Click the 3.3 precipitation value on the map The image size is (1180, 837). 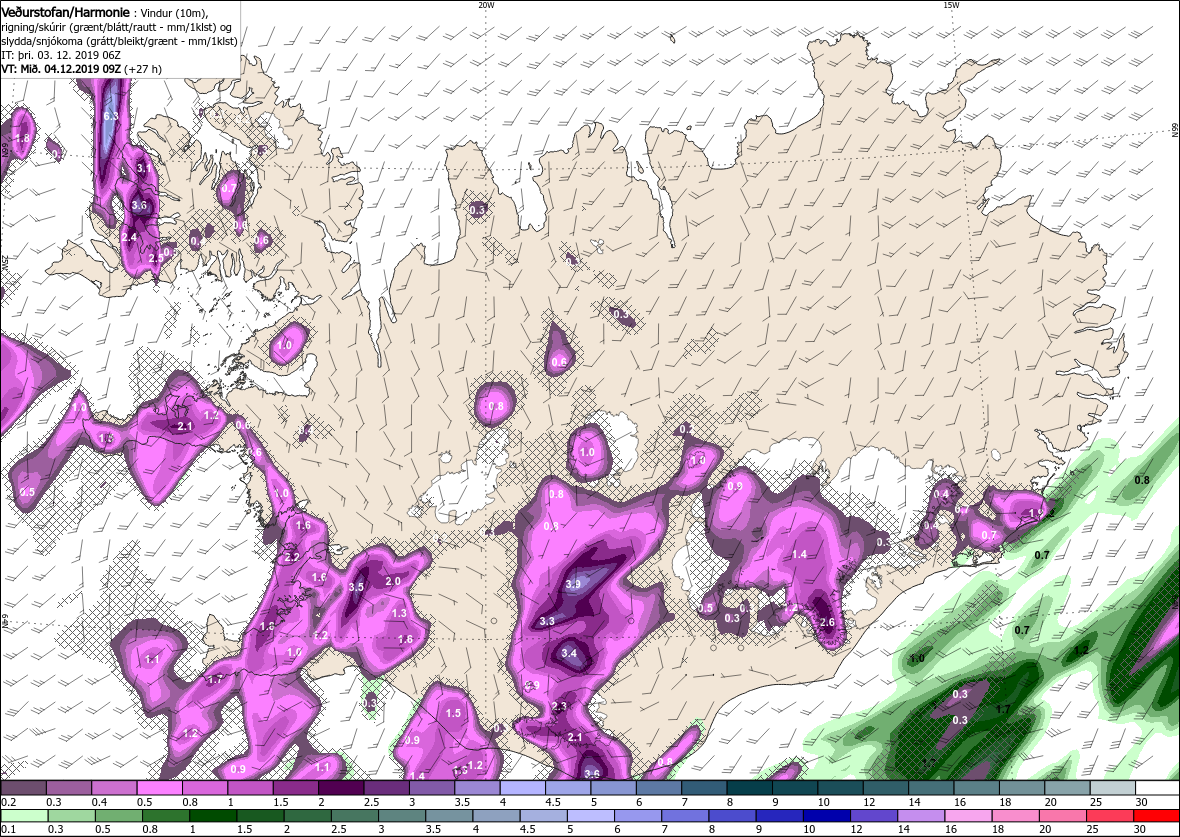547,621
